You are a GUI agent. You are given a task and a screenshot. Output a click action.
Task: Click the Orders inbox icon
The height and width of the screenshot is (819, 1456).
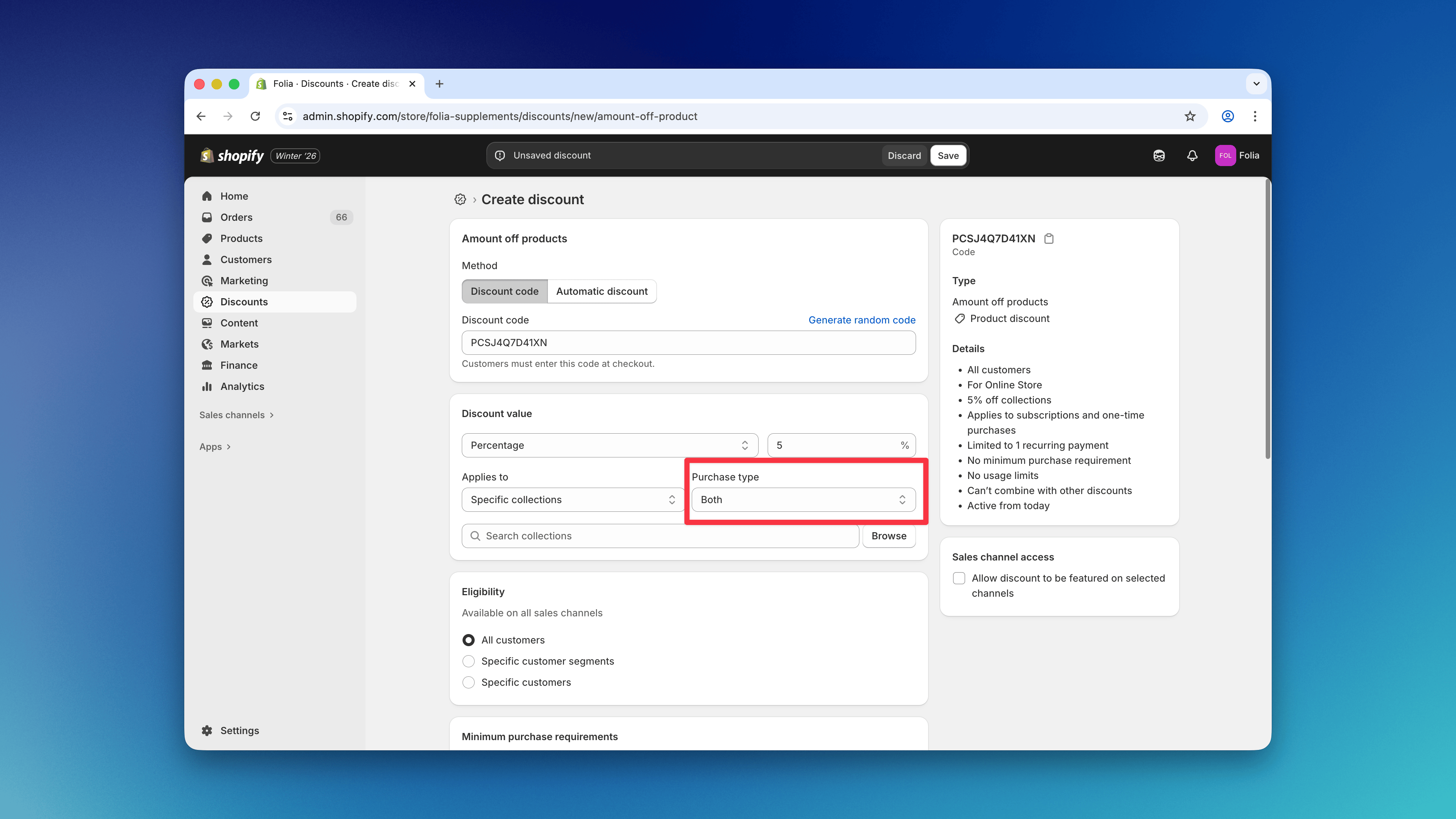(x=207, y=217)
